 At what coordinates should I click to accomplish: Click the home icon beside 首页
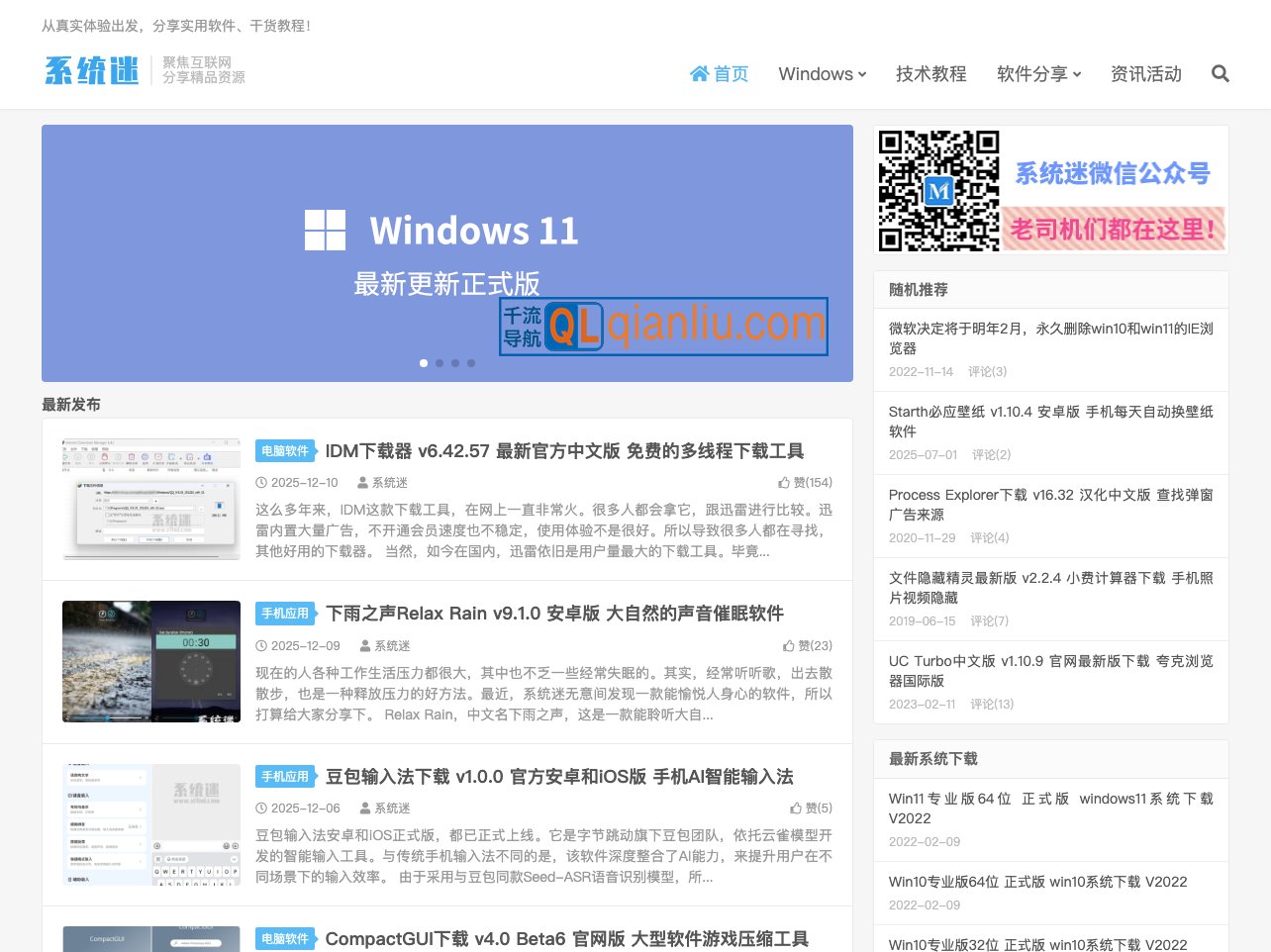[x=699, y=74]
